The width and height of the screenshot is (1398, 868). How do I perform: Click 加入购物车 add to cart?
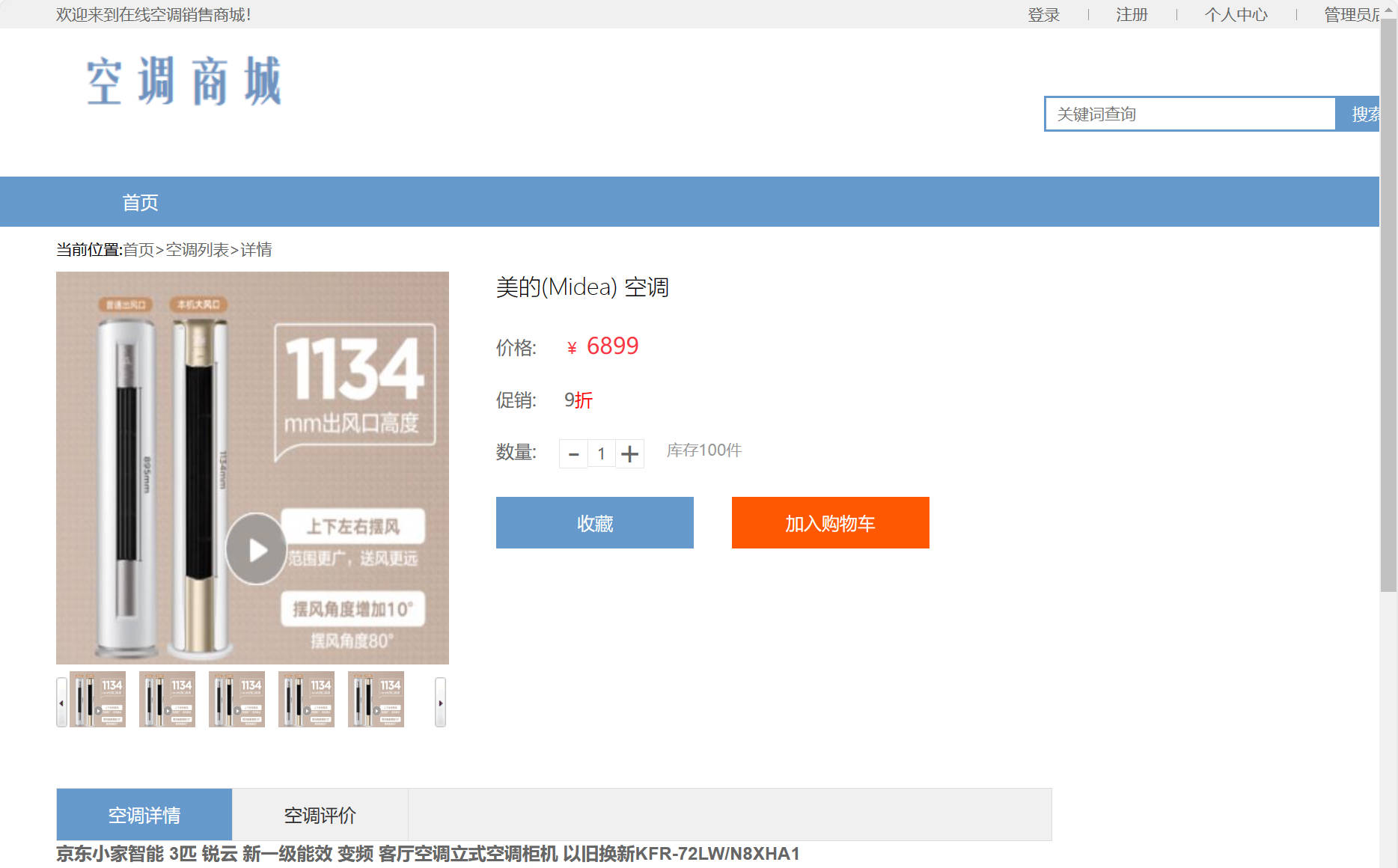(x=830, y=523)
